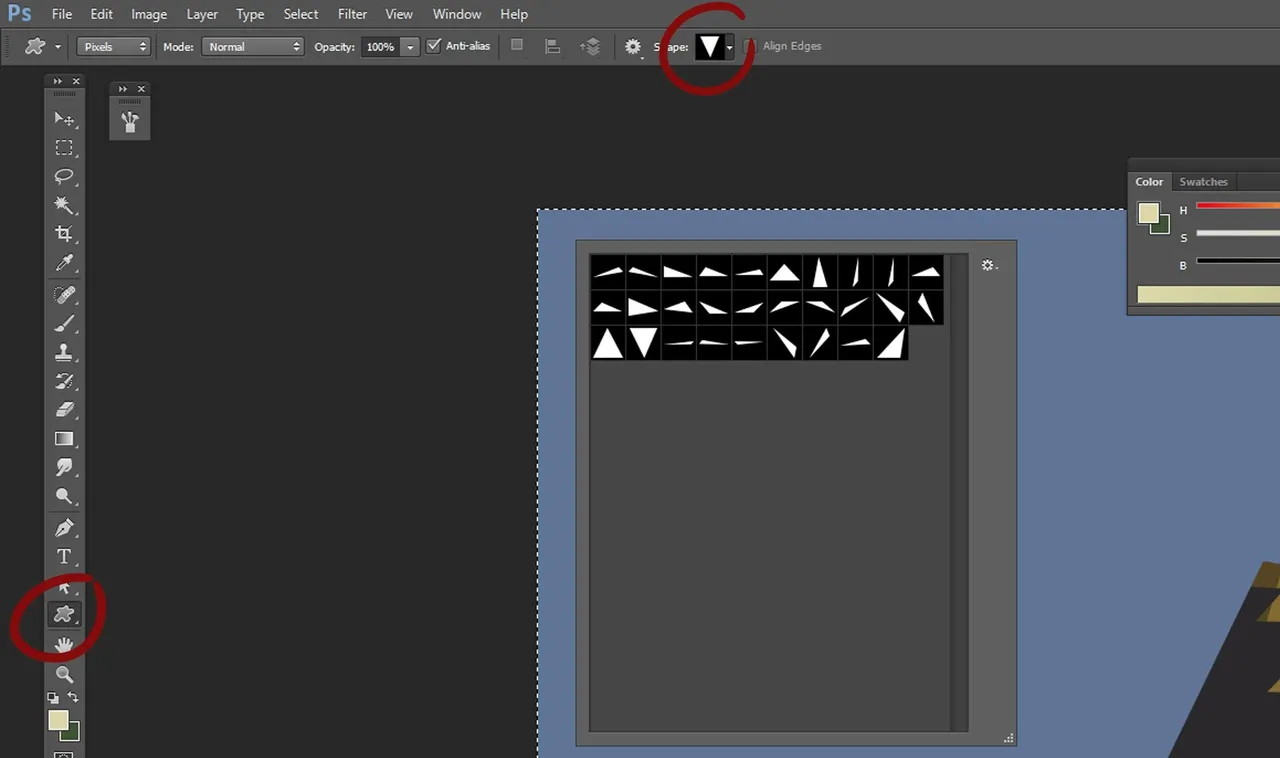This screenshot has height=758, width=1280.
Task: Open the options bar gear settings
Action: 633,47
